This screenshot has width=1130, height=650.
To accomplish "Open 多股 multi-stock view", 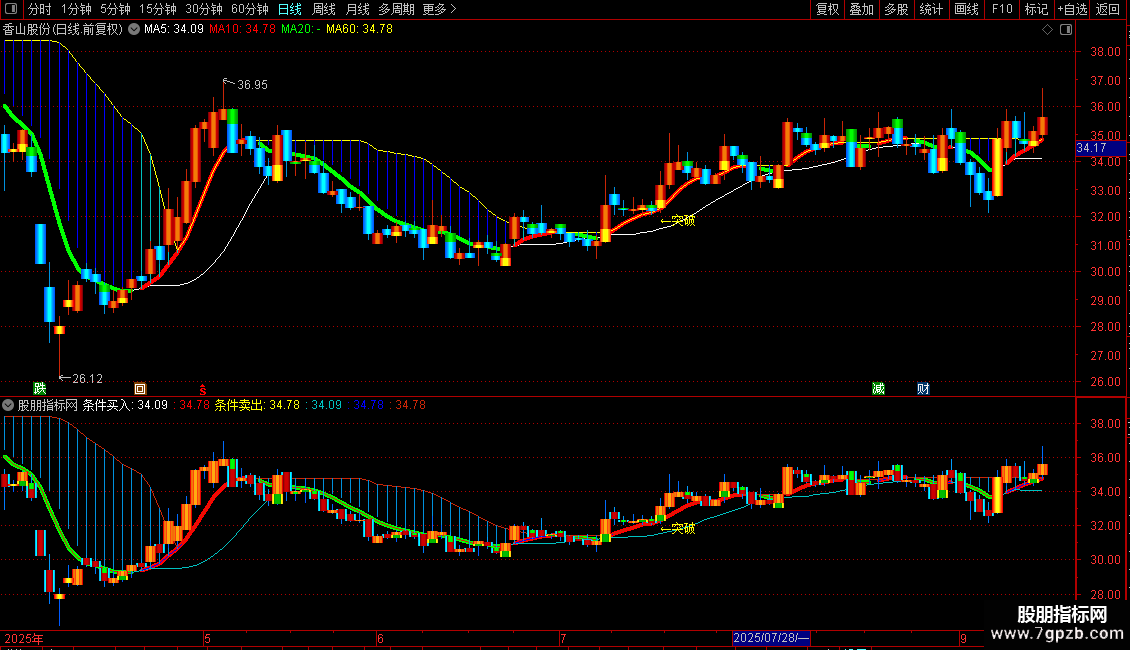I will pos(896,9).
